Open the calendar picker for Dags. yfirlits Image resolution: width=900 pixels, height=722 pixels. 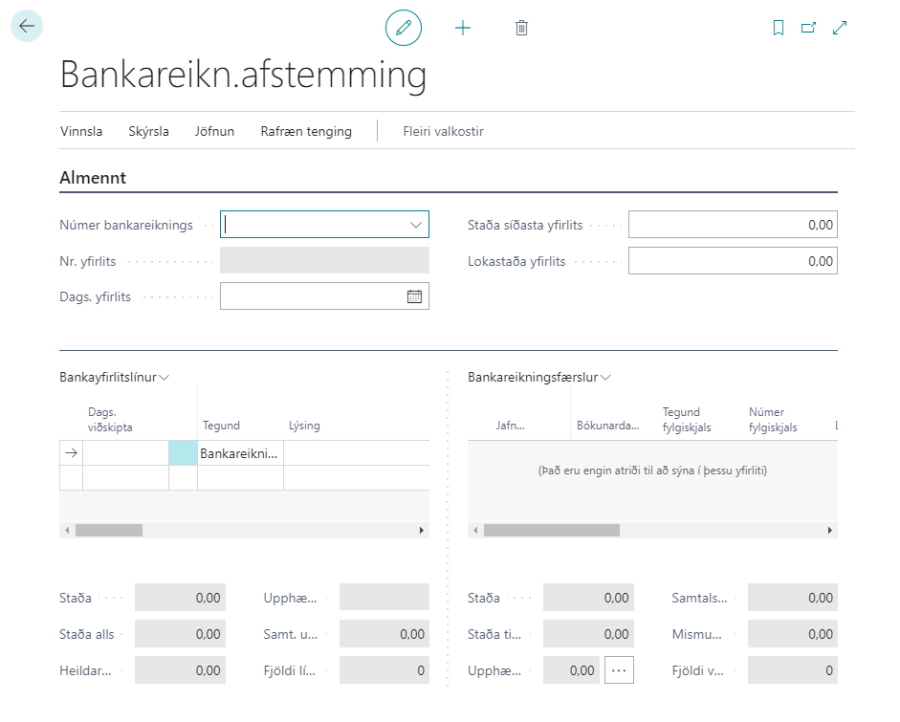[x=414, y=297]
